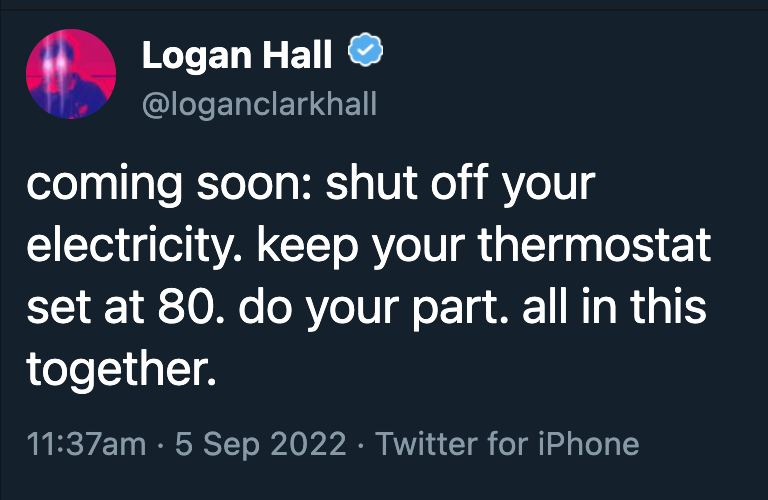Viewport: 768px width, 500px height.
Task: Click the @loganclarkhall handle
Action: tap(259, 104)
